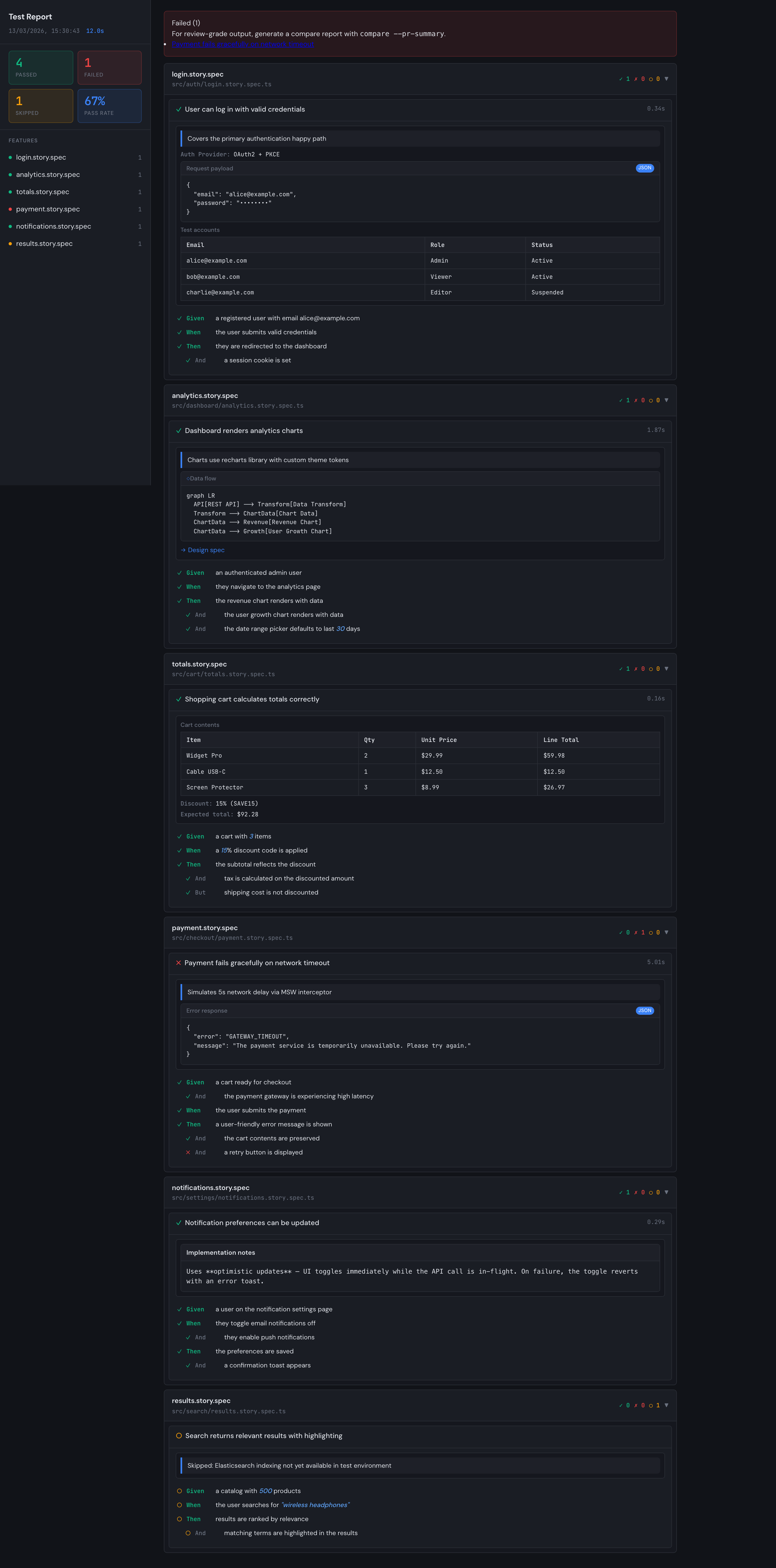Select totals.story.spec in the Features sidebar
The width and height of the screenshot is (776, 1568).
43,191
